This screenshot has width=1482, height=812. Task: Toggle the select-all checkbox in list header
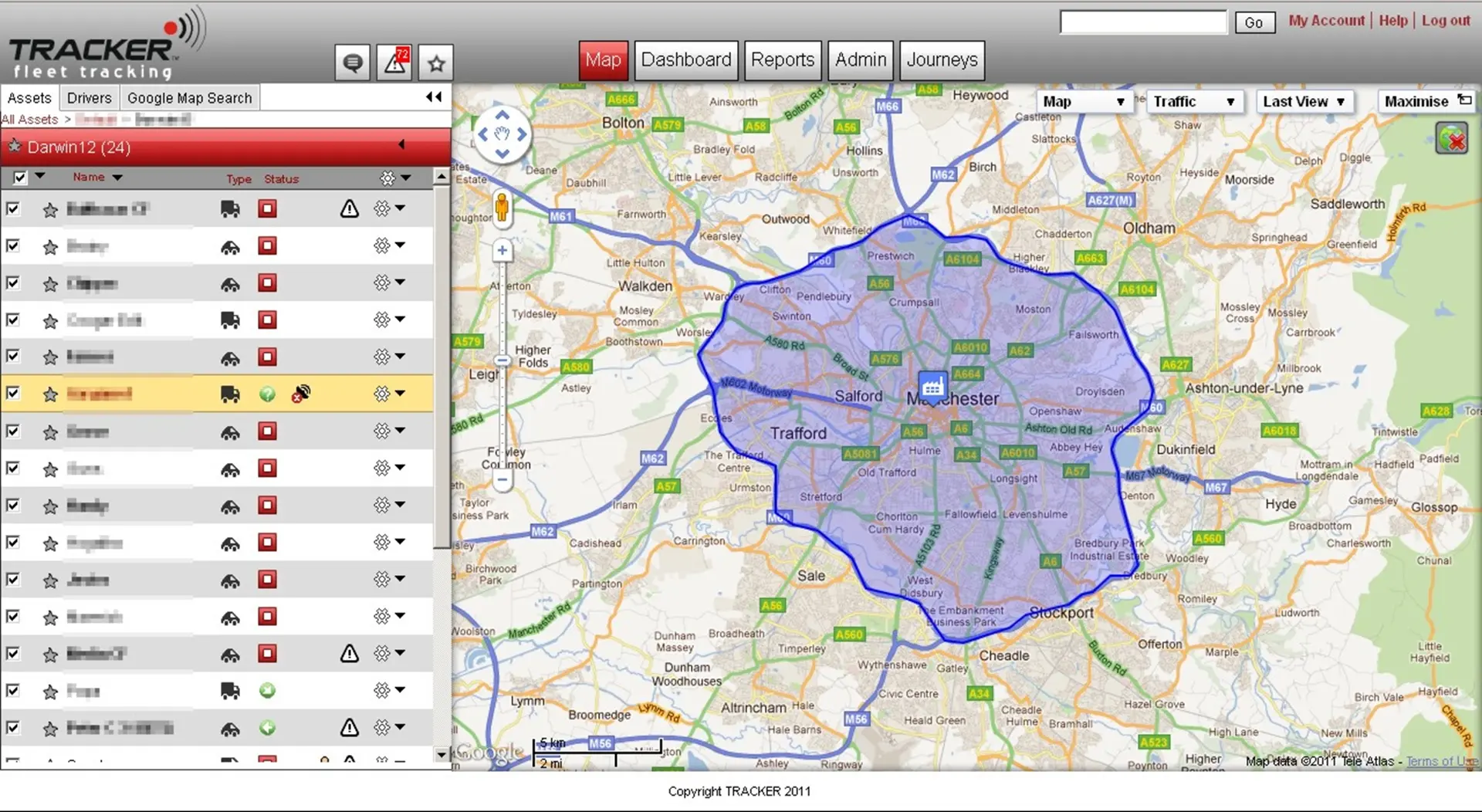click(20, 178)
